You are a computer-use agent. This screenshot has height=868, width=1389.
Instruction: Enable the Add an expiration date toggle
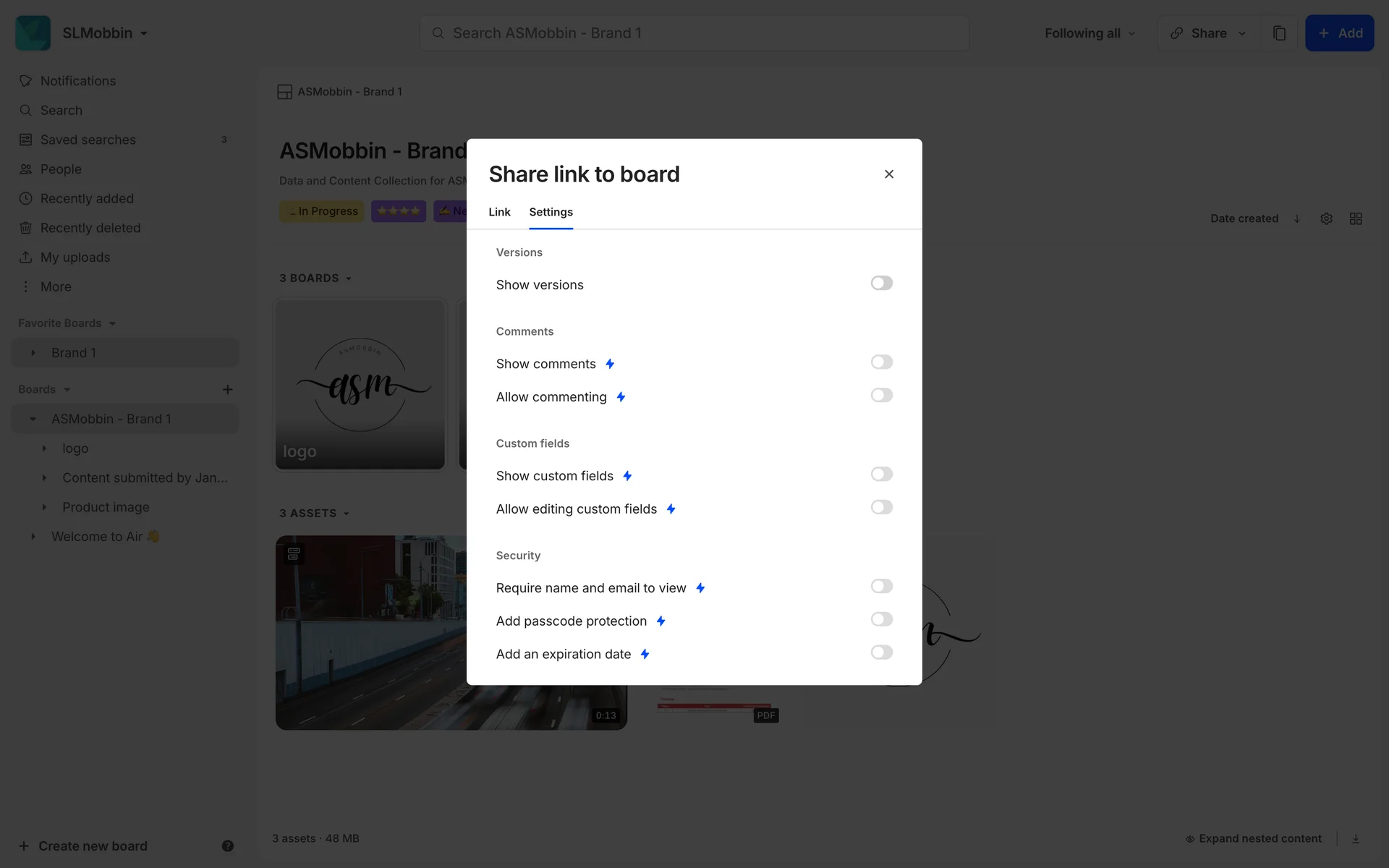(881, 652)
